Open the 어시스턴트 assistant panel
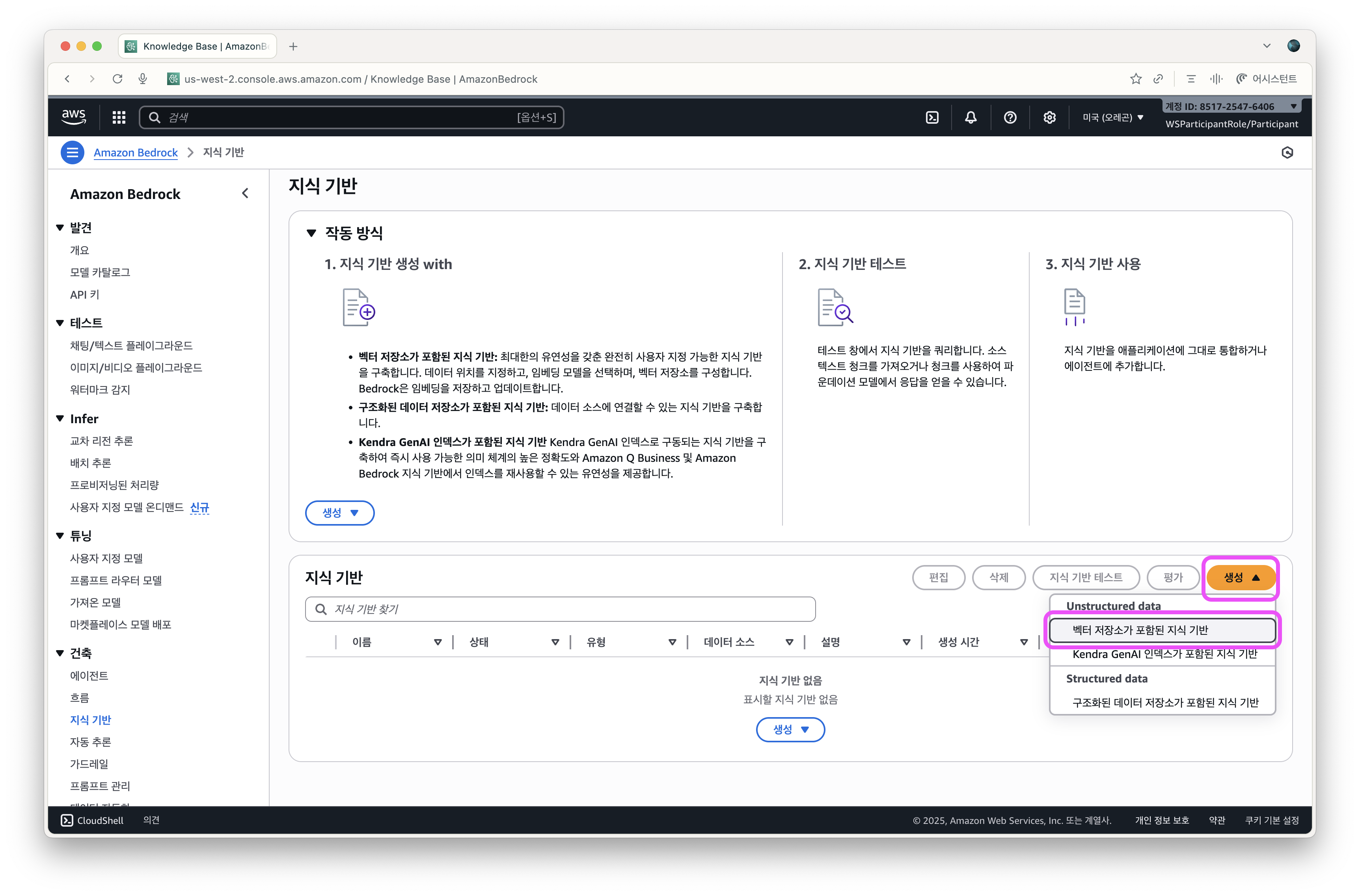Viewport: 1360px width, 896px height. (x=1266, y=79)
